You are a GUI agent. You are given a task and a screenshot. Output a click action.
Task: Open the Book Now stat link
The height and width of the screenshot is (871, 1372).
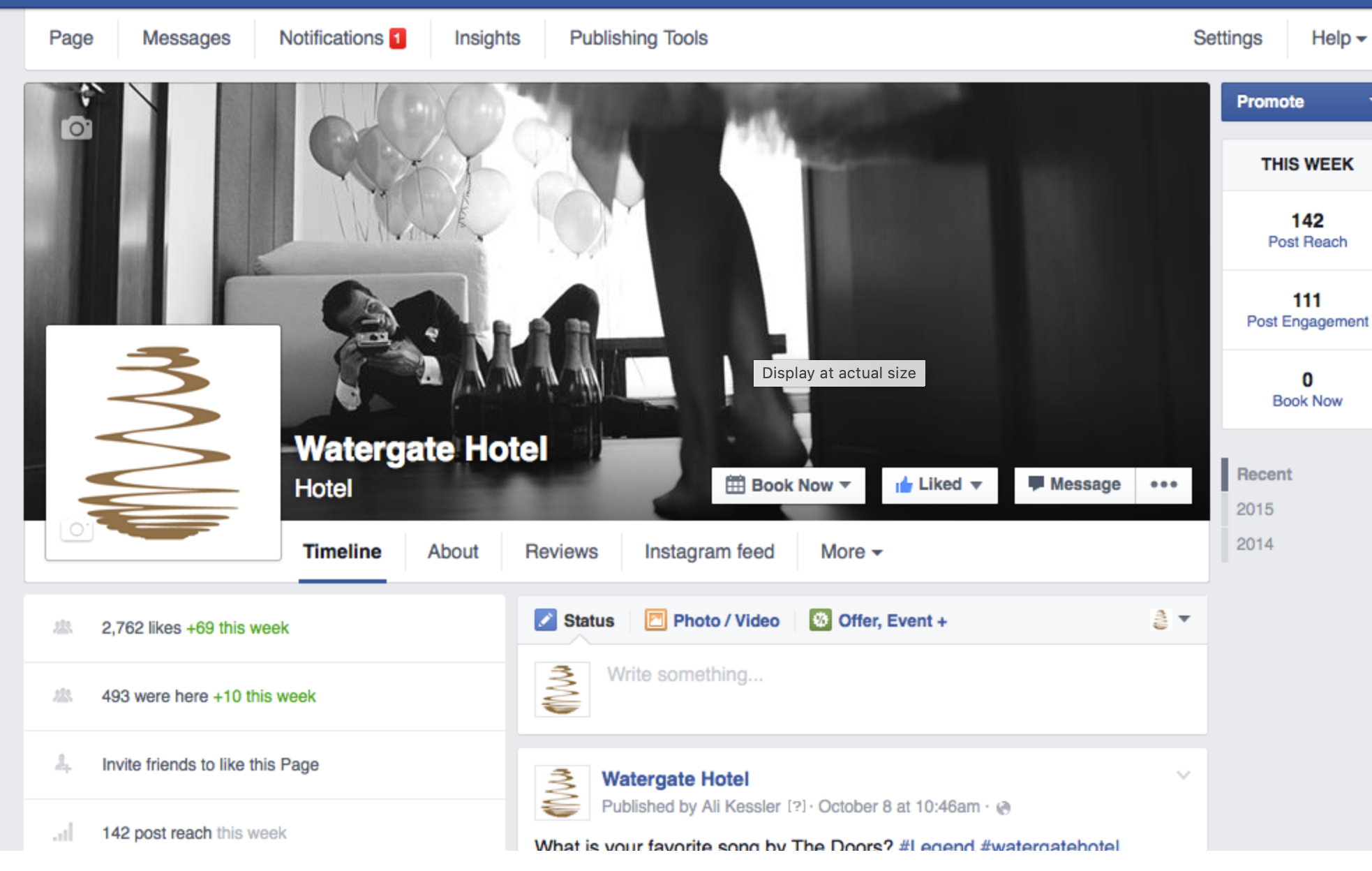(x=1307, y=401)
